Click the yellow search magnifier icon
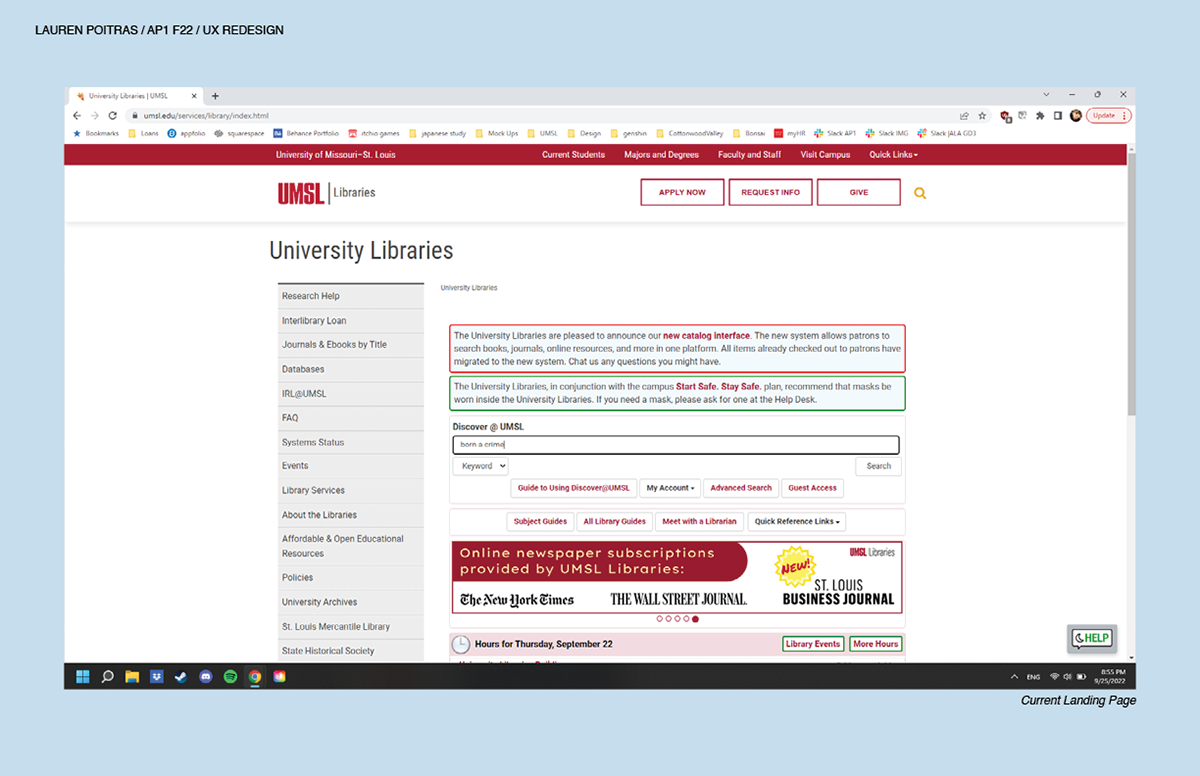 (x=920, y=193)
